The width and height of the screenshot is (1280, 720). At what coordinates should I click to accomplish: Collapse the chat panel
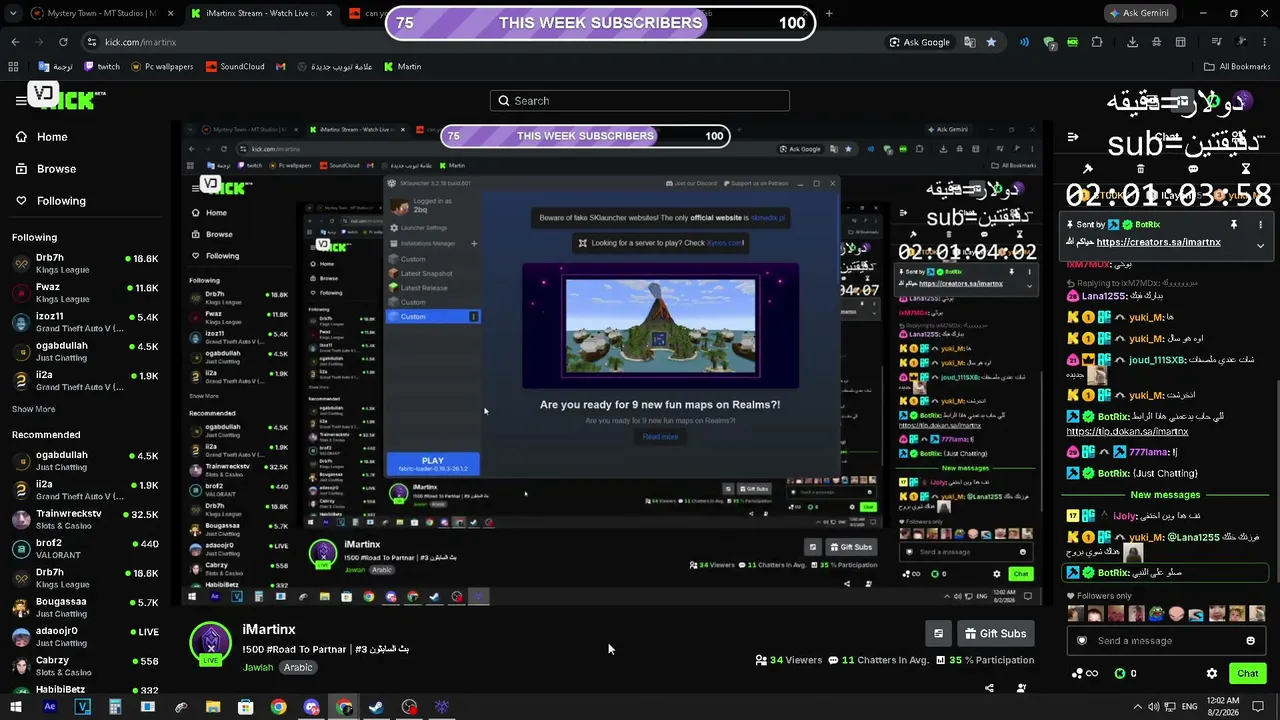pyautogui.click(x=1073, y=137)
